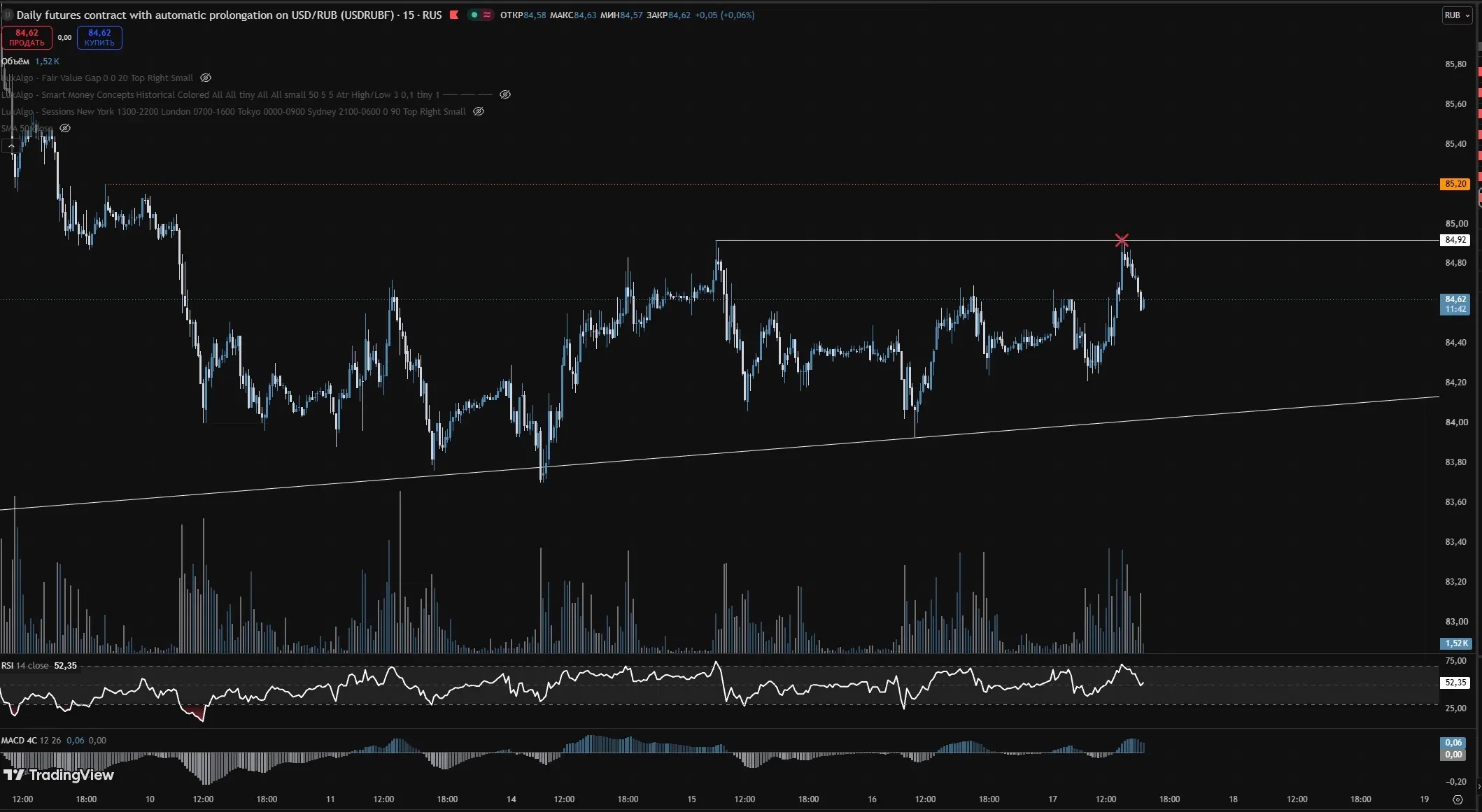This screenshot has width=1482, height=812.
Task: Open the RUB currency dropdown
Action: click(1457, 15)
